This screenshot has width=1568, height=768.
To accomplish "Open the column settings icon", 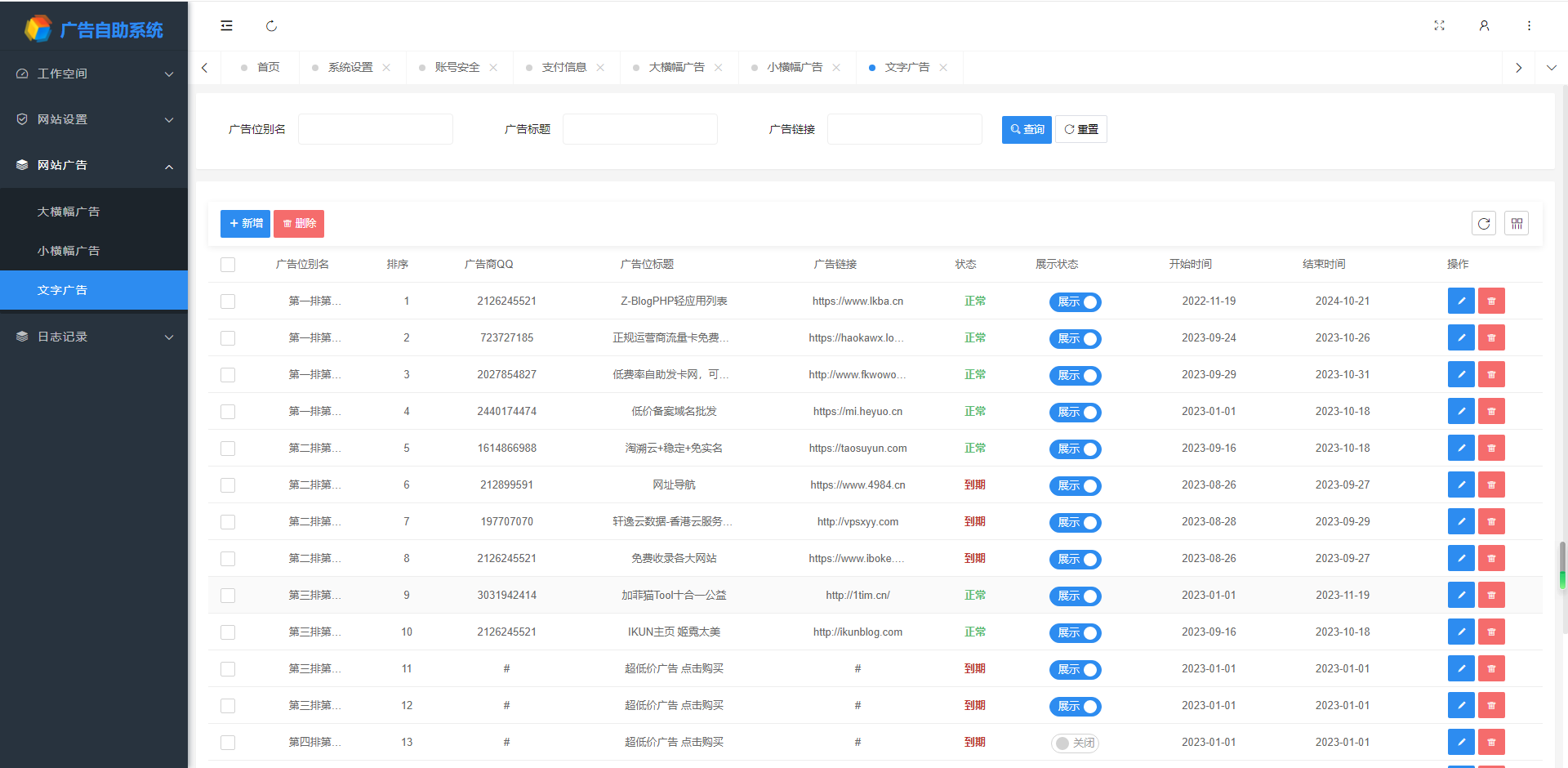I will [1517, 223].
